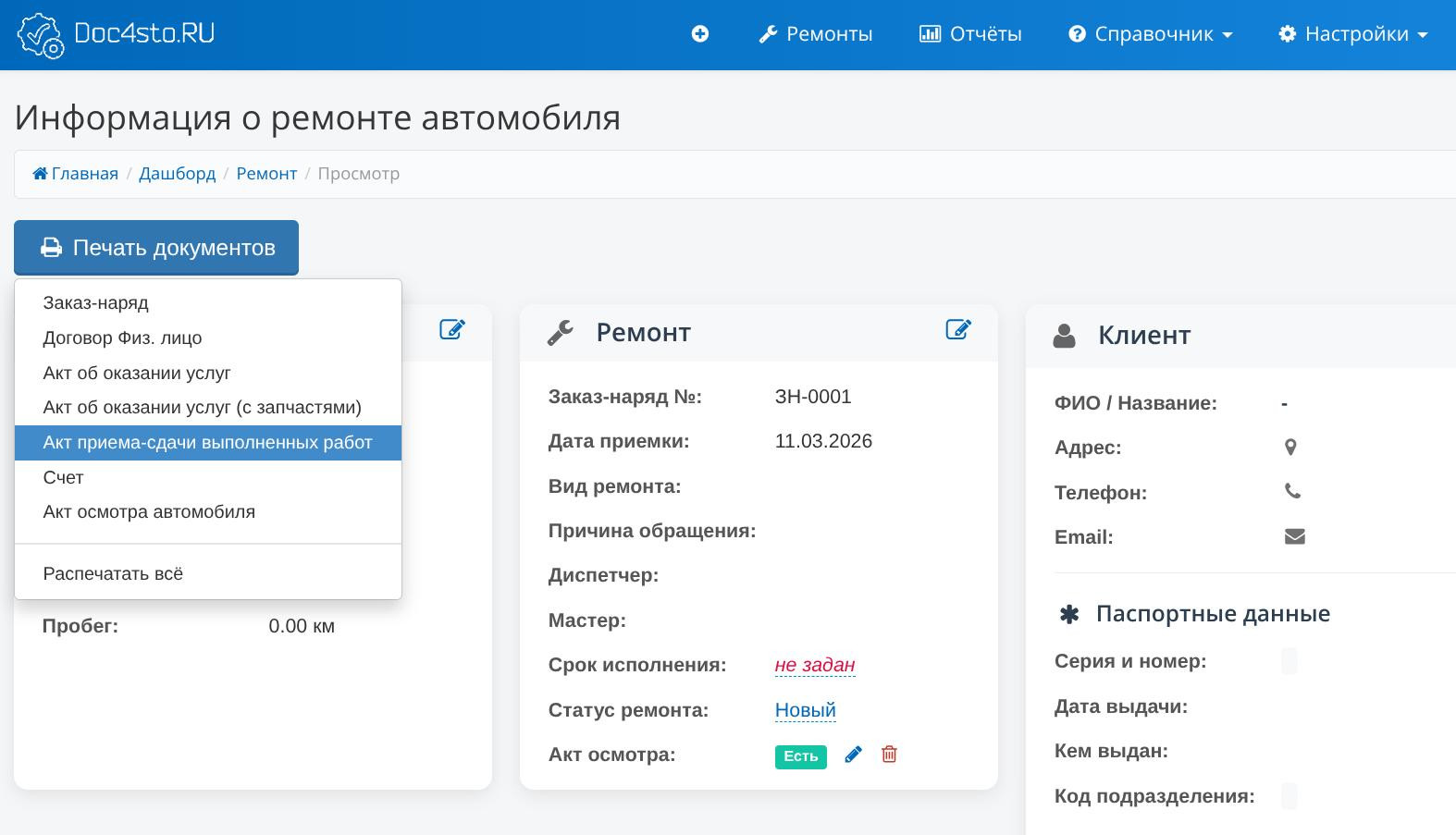Select Счет from print menu
This screenshot has width=1456, height=835.
click(x=208, y=478)
